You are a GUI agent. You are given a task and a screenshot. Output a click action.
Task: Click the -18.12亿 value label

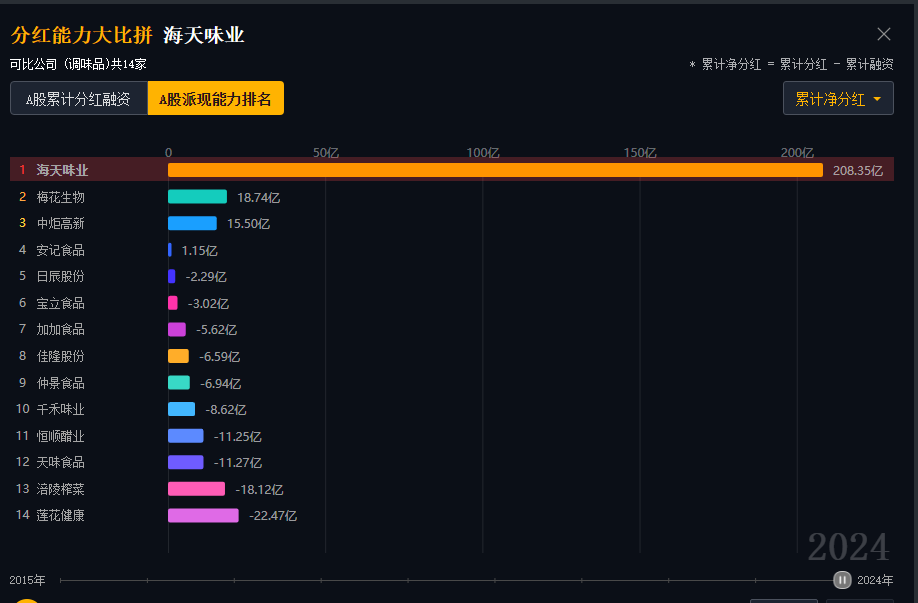pos(259,489)
